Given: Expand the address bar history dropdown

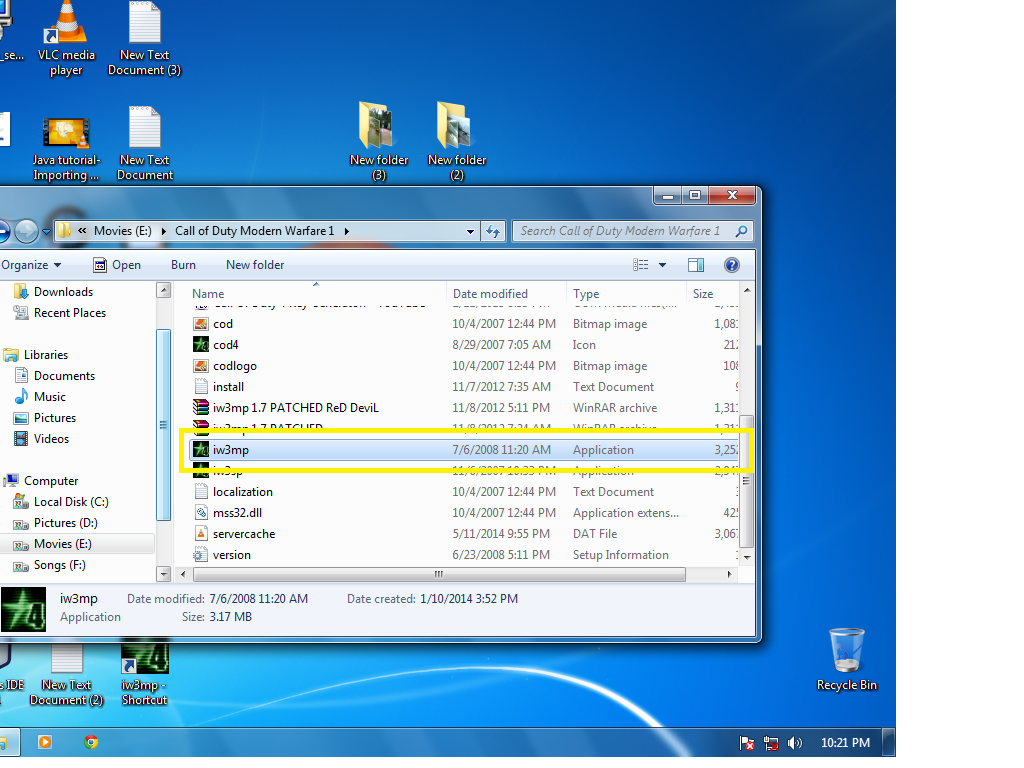Looking at the screenshot, I should (x=469, y=230).
